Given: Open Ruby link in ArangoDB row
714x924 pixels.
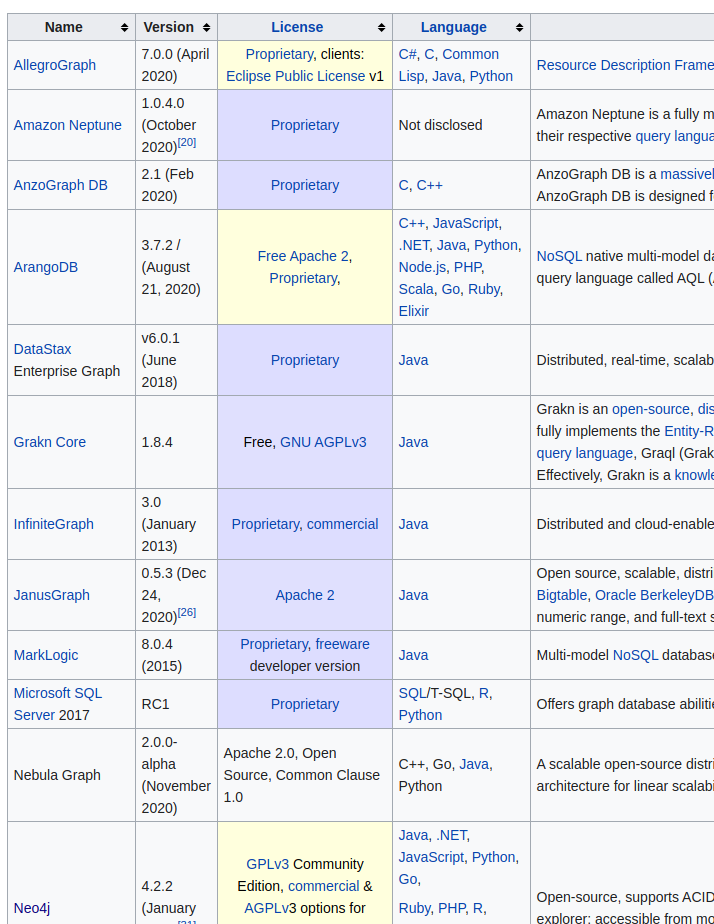Looking at the screenshot, I should (484, 290).
